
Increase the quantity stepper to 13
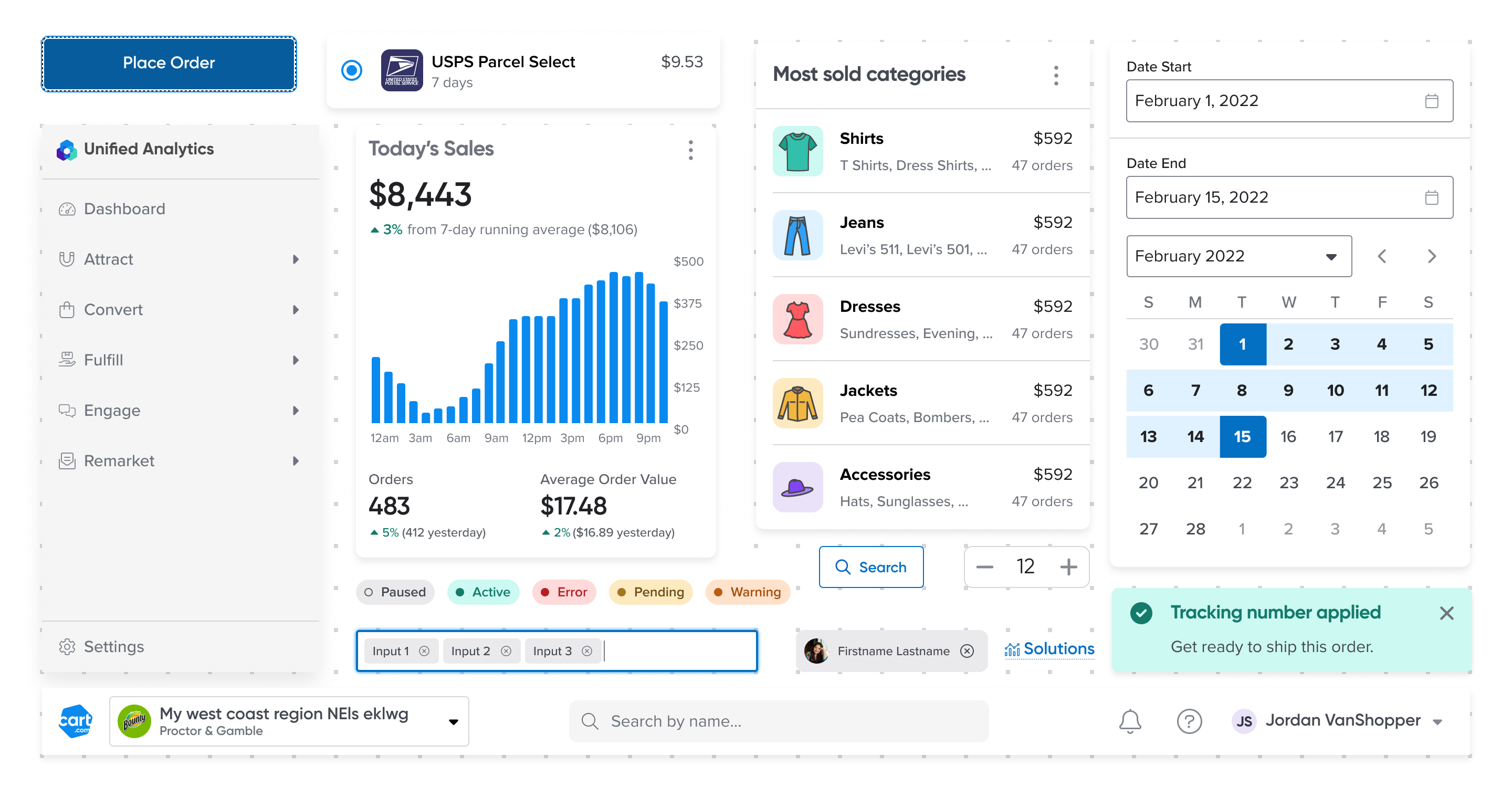[x=1068, y=566]
